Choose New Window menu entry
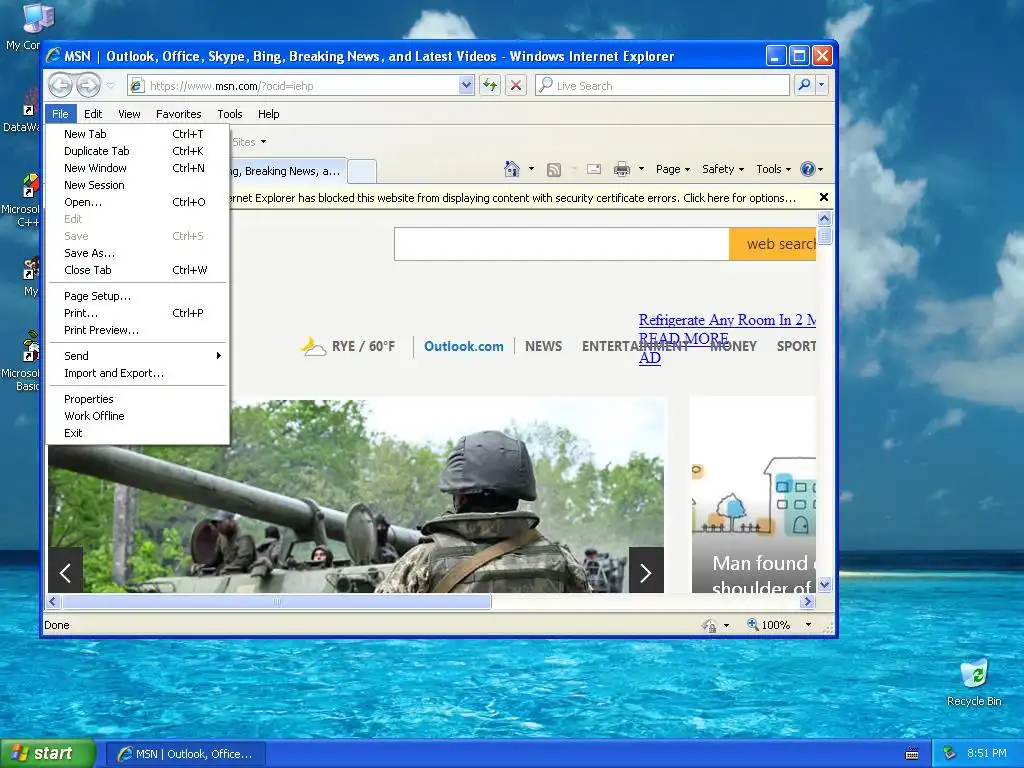 (x=138, y=168)
